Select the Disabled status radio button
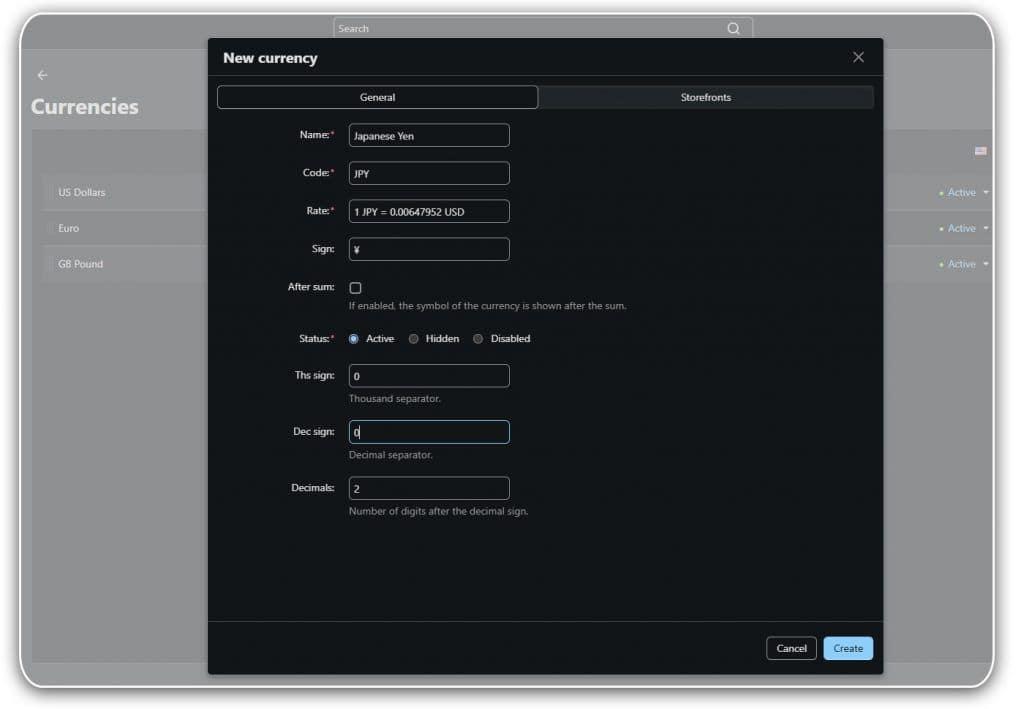1024x709 pixels. tap(478, 339)
